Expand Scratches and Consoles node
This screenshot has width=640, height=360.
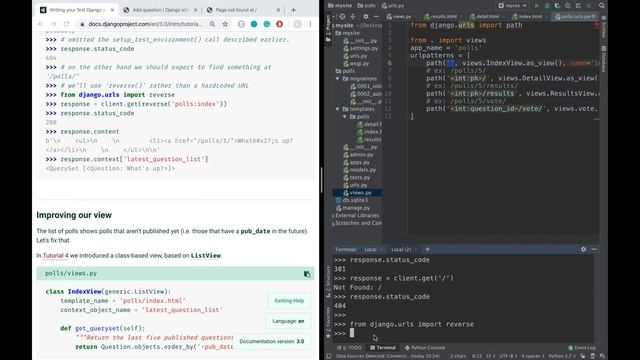[333, 223]
